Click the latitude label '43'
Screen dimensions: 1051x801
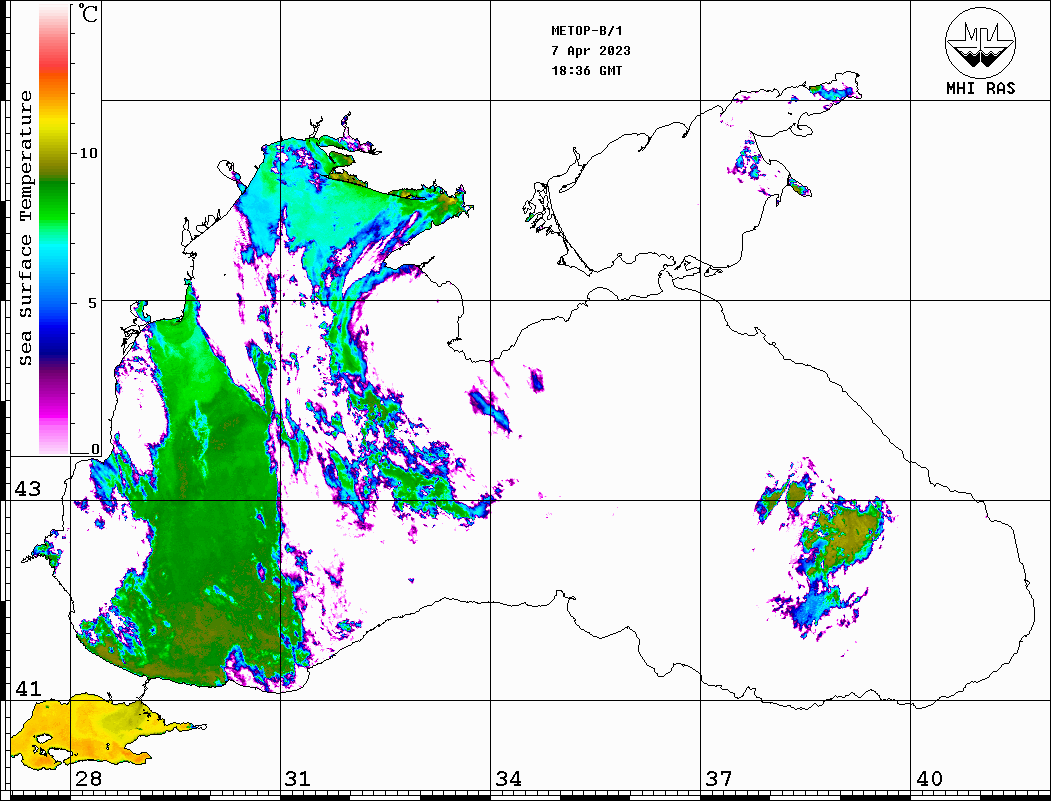(28, 489)
